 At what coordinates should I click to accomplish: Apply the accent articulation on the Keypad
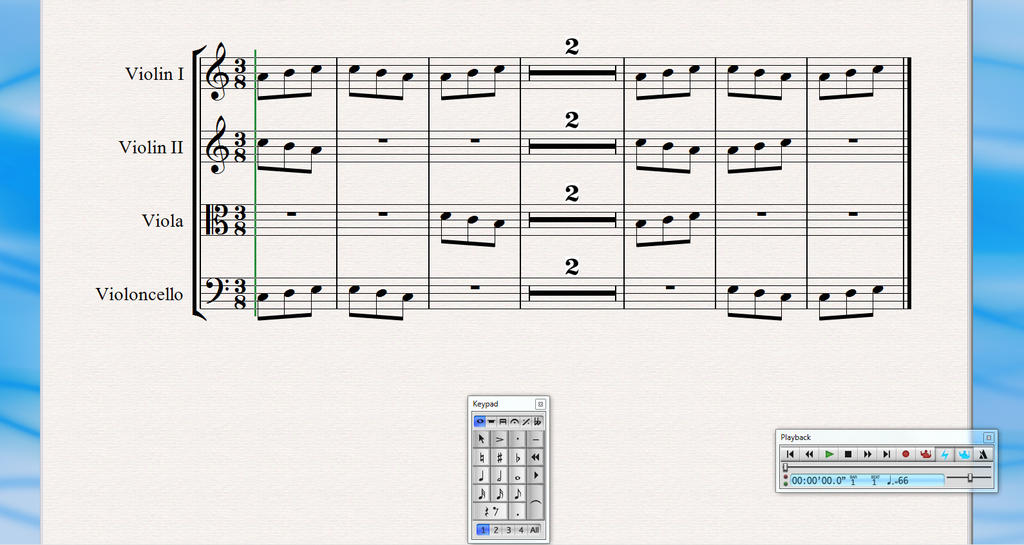point(500,439)
